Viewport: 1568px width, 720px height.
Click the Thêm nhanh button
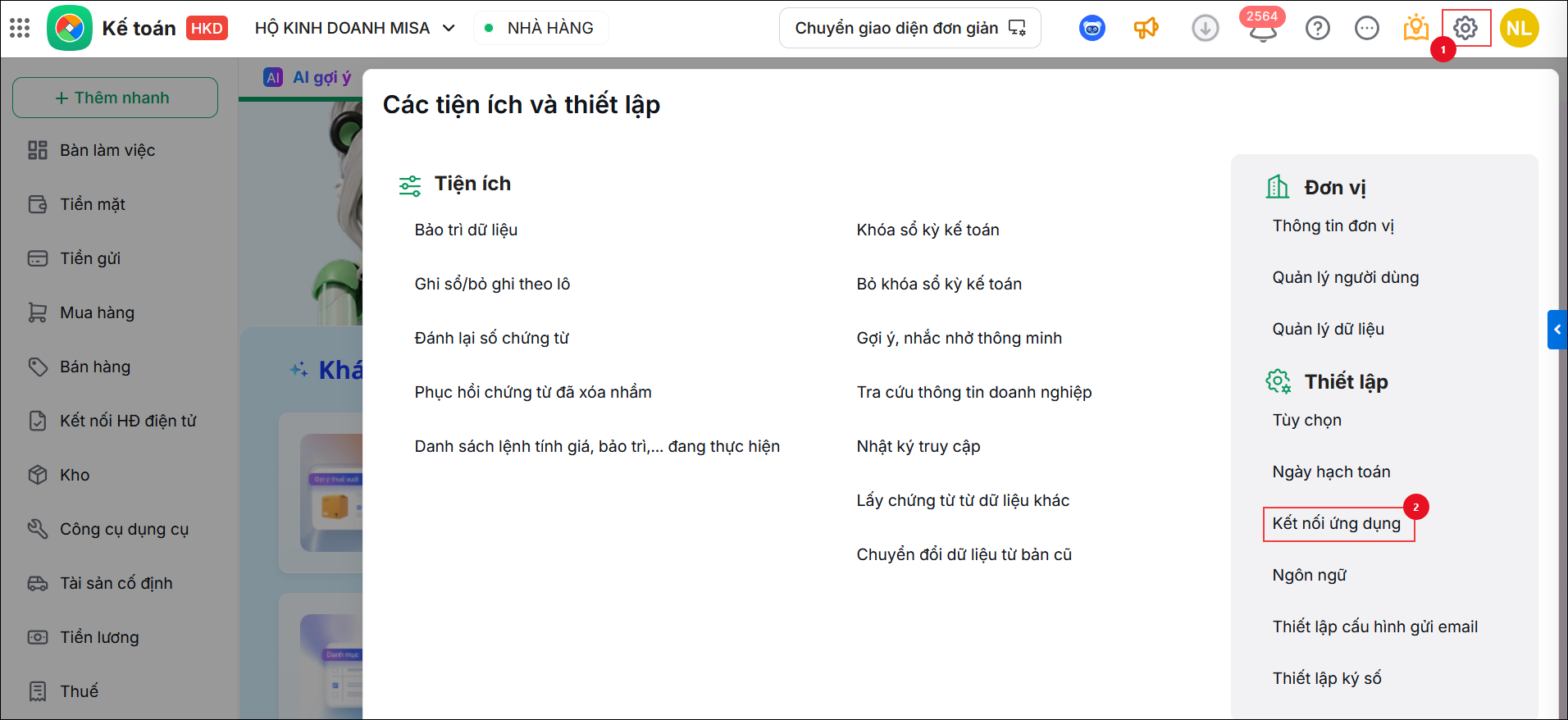click(115, 98)
